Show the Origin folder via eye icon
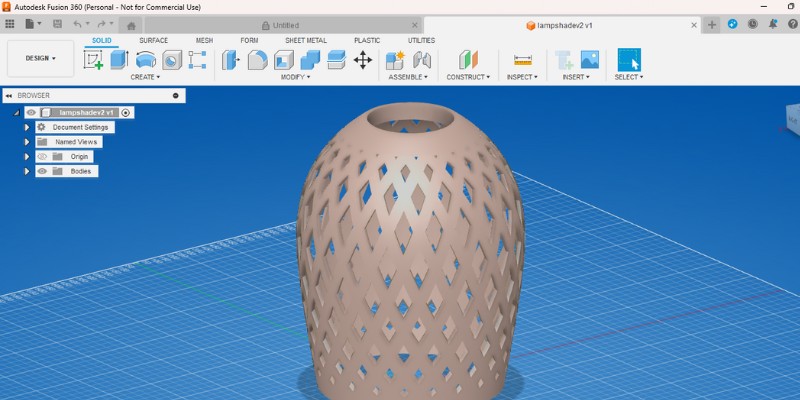The image size is (800, 400). (42, 157)
